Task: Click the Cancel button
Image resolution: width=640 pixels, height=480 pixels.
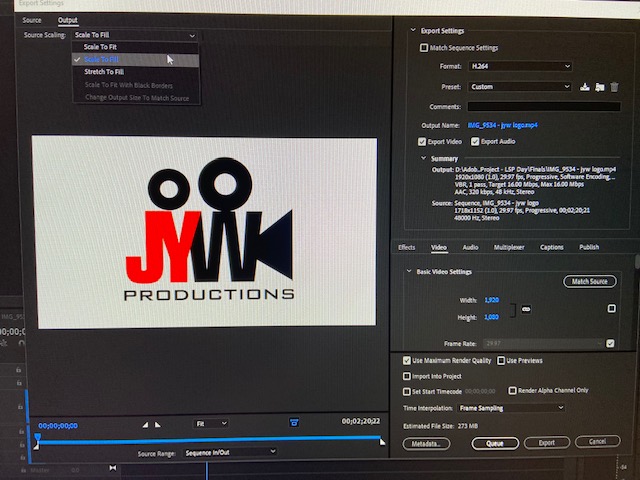Action: [x=598, y=441]
